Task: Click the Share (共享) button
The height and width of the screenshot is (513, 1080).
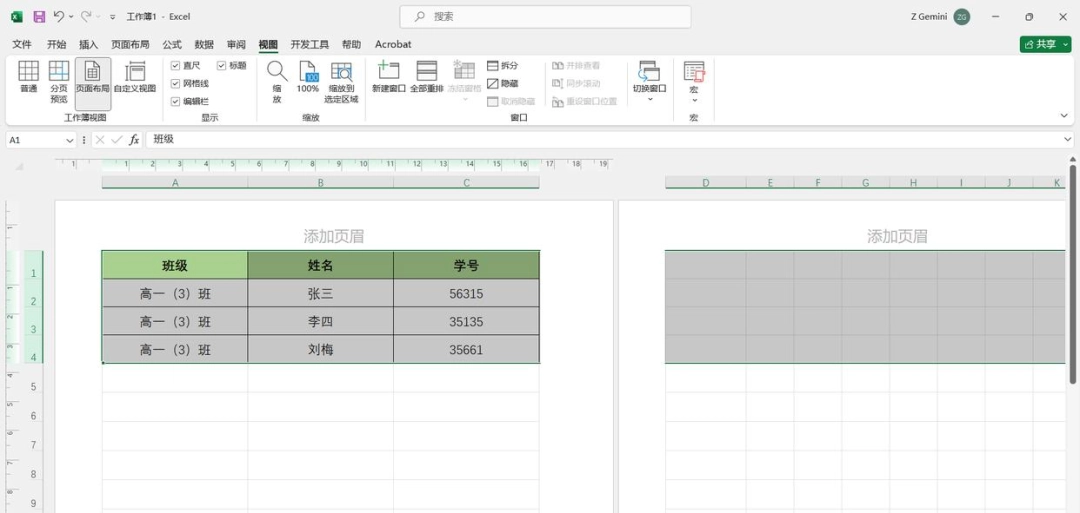Action: coord(1040,44)
